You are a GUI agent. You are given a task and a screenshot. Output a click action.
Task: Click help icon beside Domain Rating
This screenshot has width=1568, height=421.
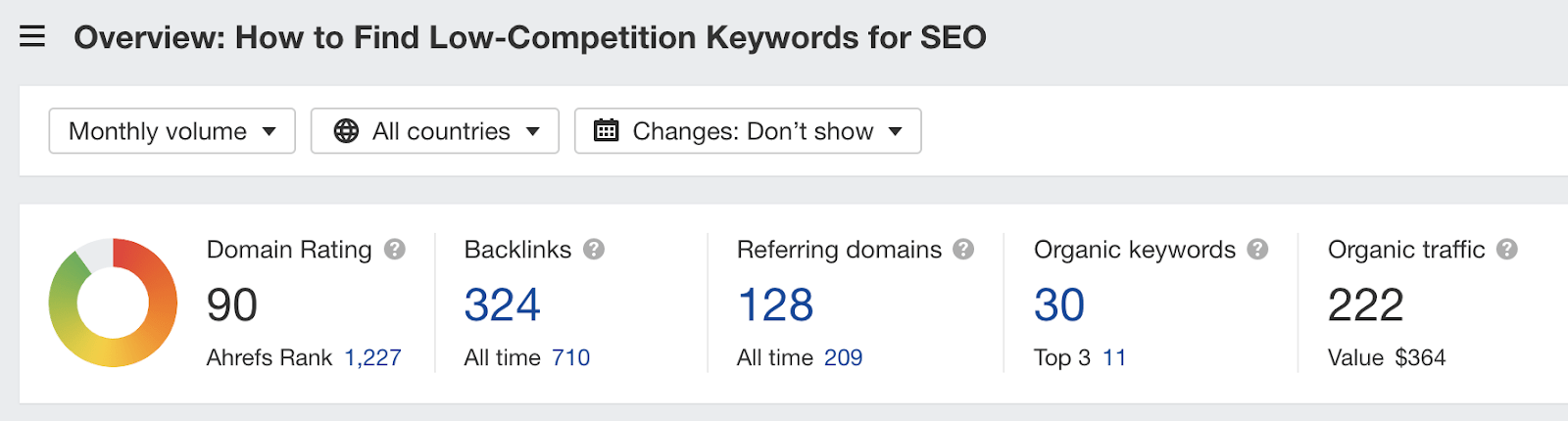click(395, 250)
